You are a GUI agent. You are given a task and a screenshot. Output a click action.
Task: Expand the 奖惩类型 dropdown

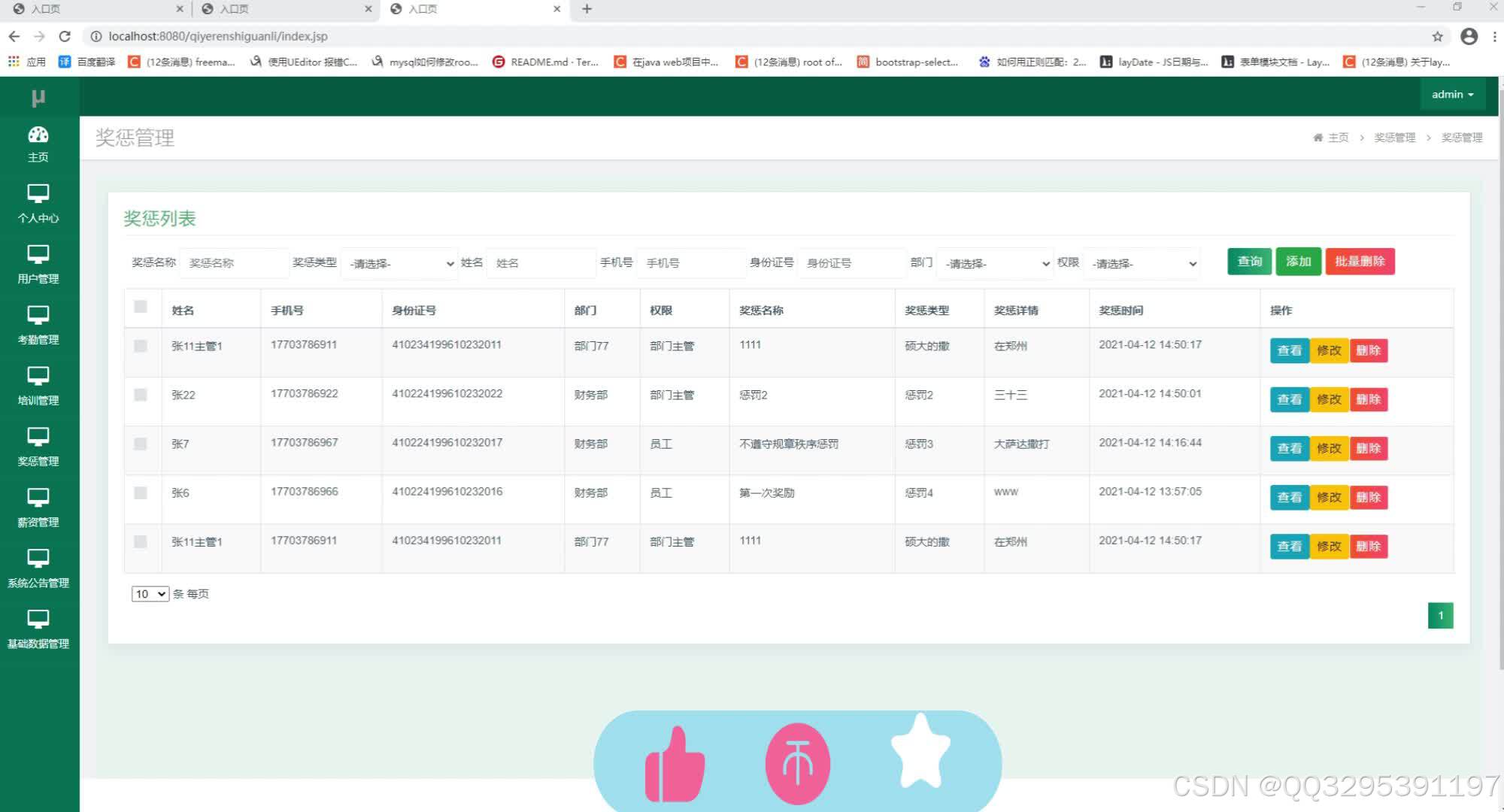[x=400, y=263]
